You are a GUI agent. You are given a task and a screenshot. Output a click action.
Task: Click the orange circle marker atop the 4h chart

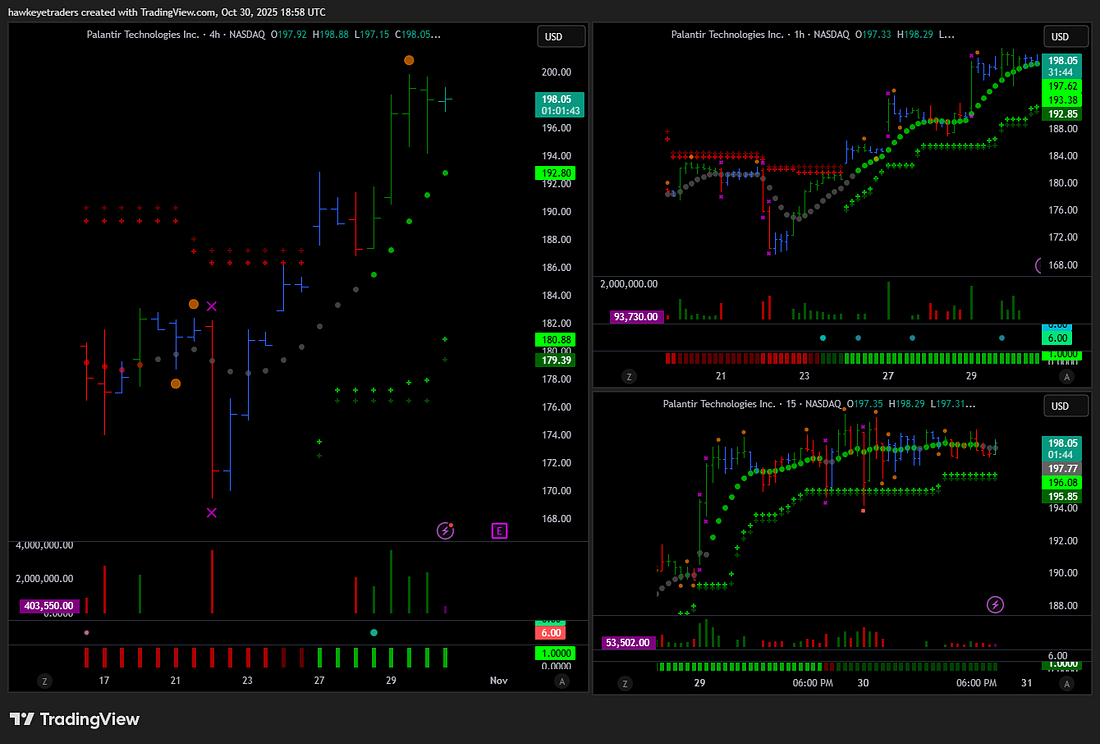coord(409,60)
